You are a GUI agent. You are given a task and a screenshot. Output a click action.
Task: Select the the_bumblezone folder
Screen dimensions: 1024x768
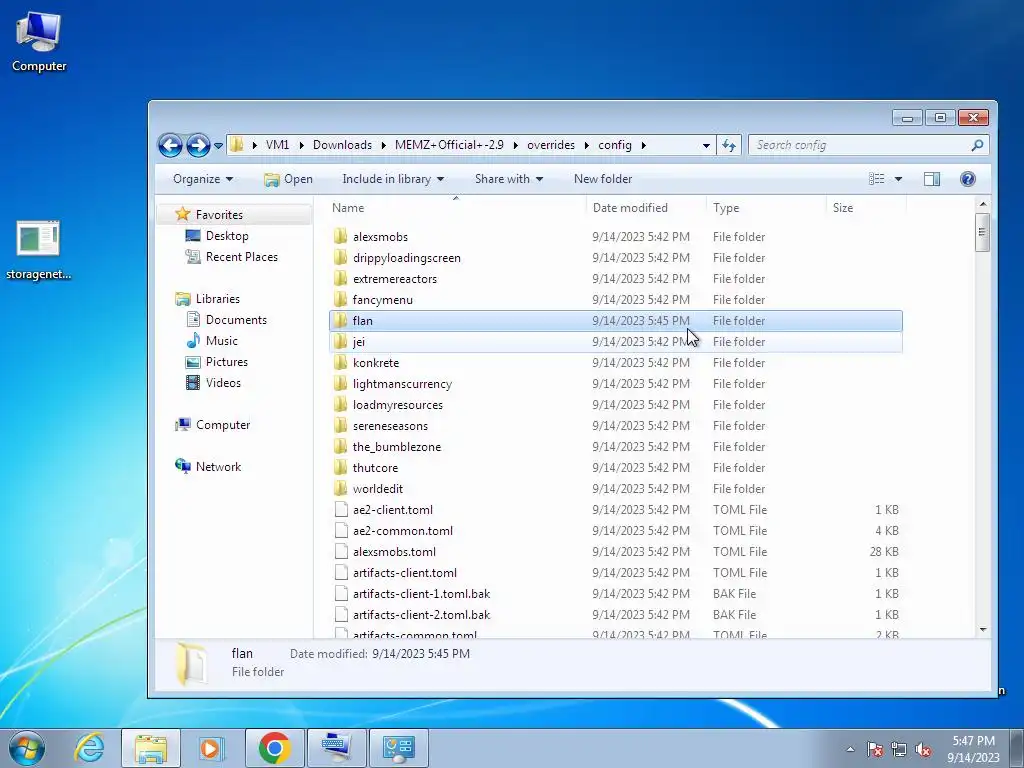pyautogui.click(x=616, y=447)
